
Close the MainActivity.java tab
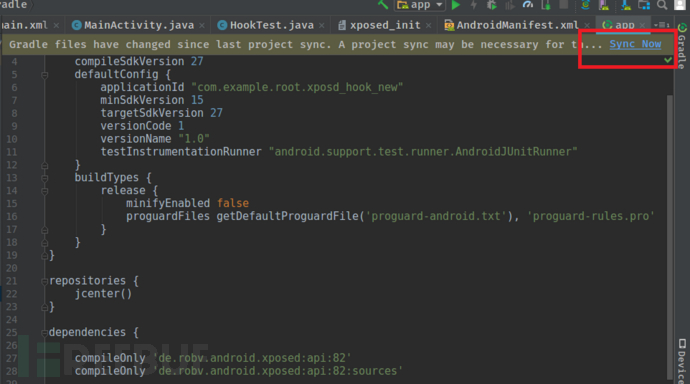(x=202, y=26)
